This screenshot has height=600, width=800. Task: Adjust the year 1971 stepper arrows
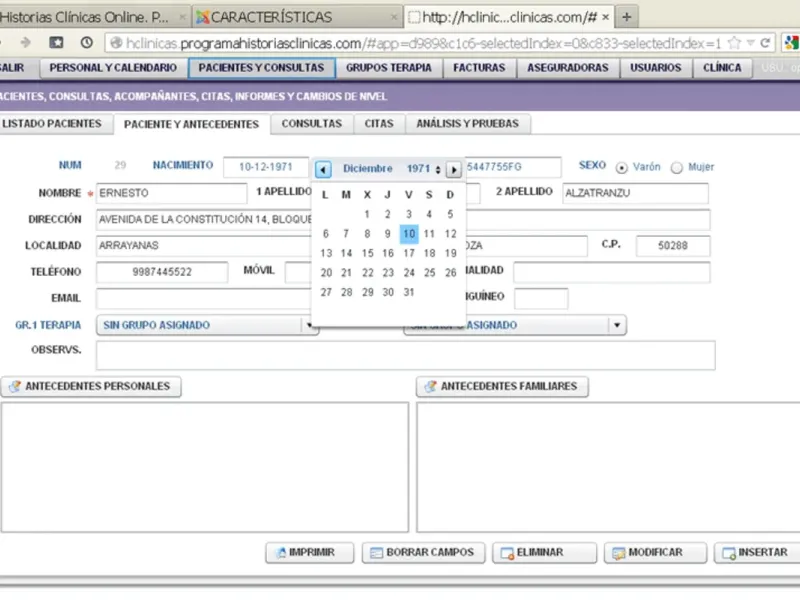438,170
